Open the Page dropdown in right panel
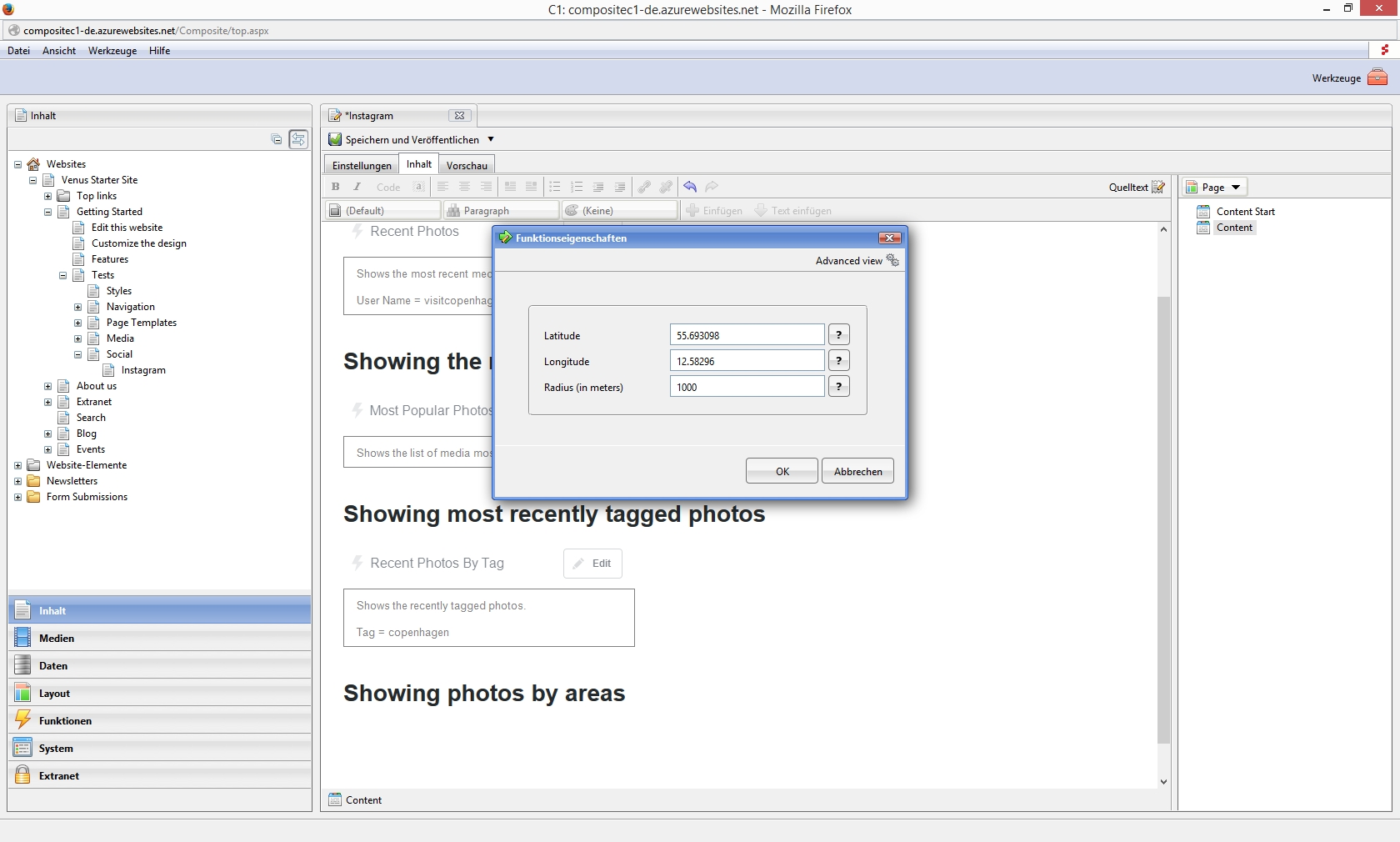Image resolution: width=1400 pixels, height=842 pixels. pyautogui.click(x=1215, y=188)
